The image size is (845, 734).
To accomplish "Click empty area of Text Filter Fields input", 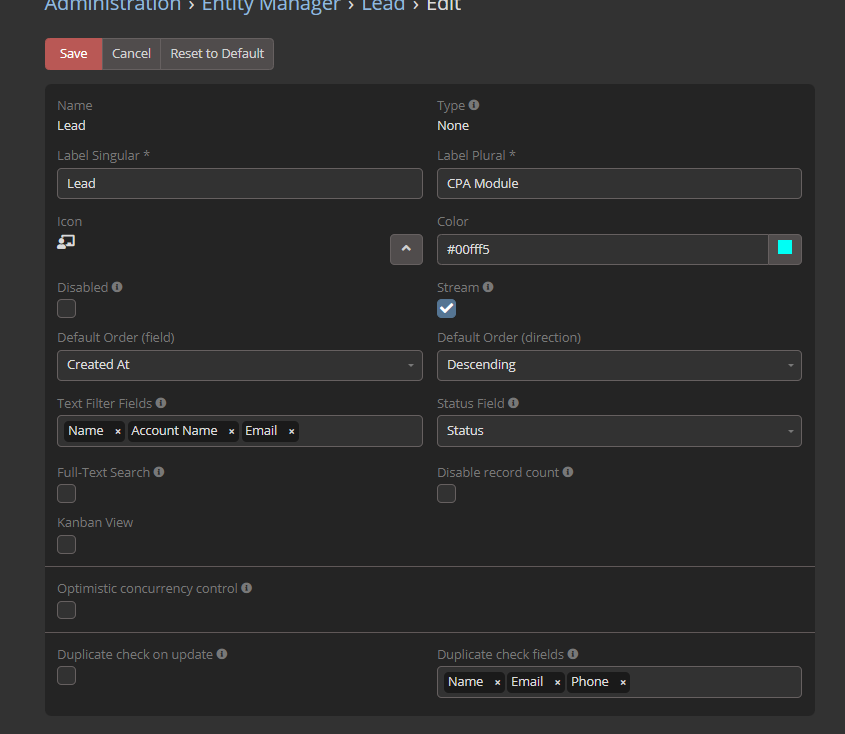I will [x=360, y=431].
